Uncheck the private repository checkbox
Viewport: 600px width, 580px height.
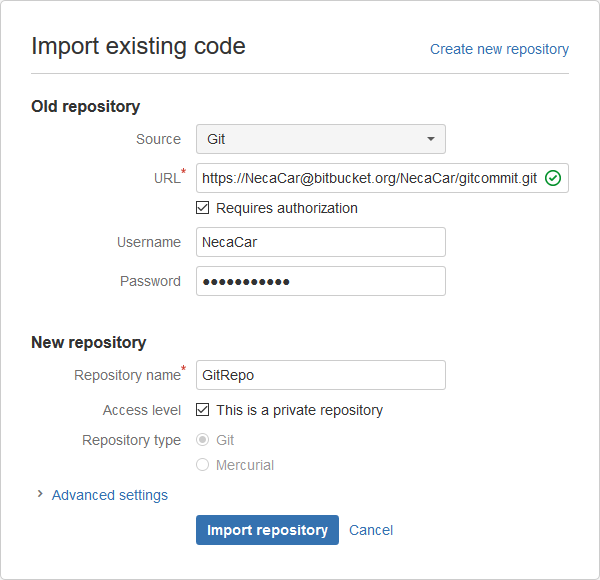click(x=203, y=410)
